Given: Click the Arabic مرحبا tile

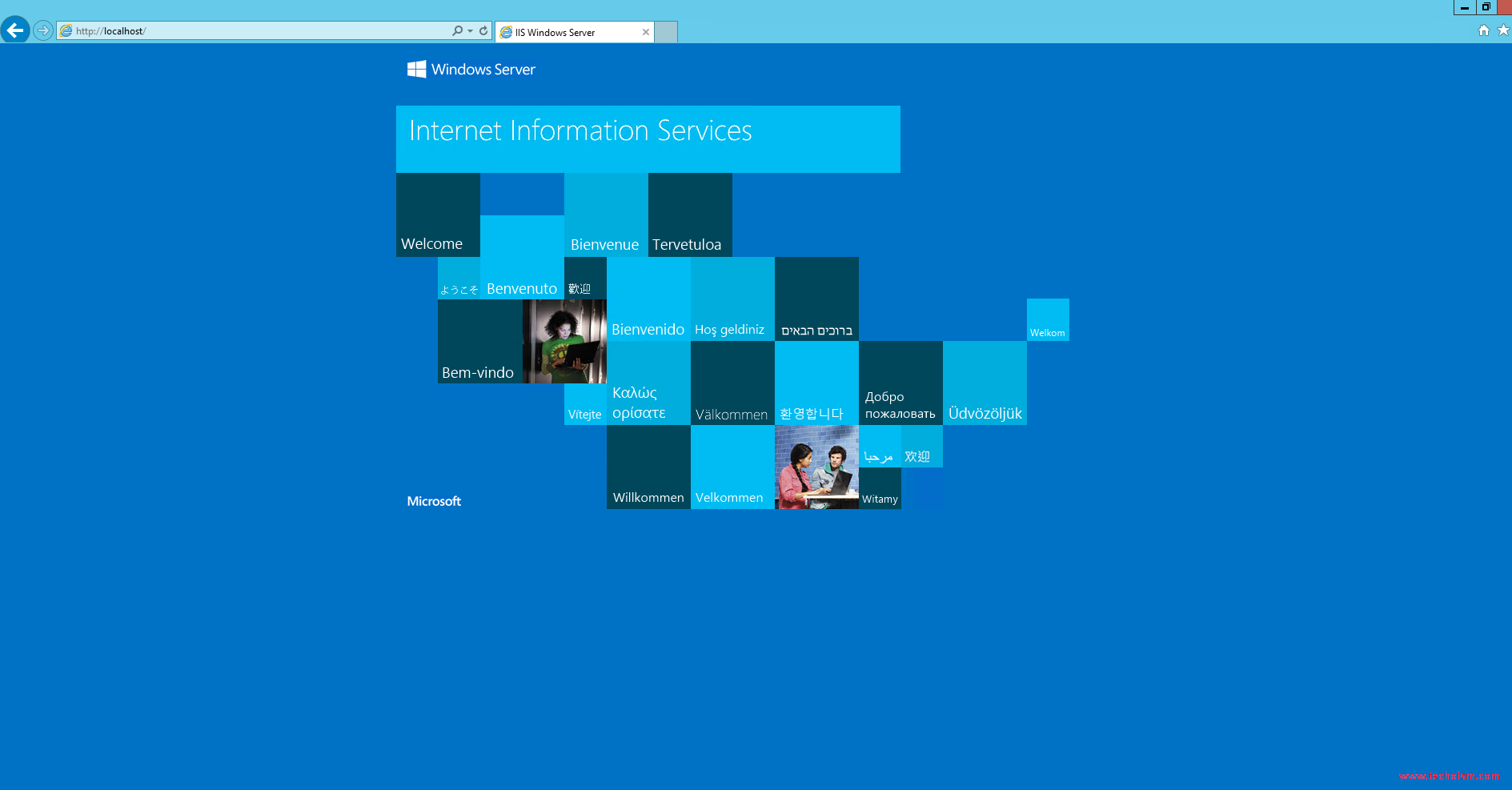Looking at the screenshot, I should pos(880,446).
